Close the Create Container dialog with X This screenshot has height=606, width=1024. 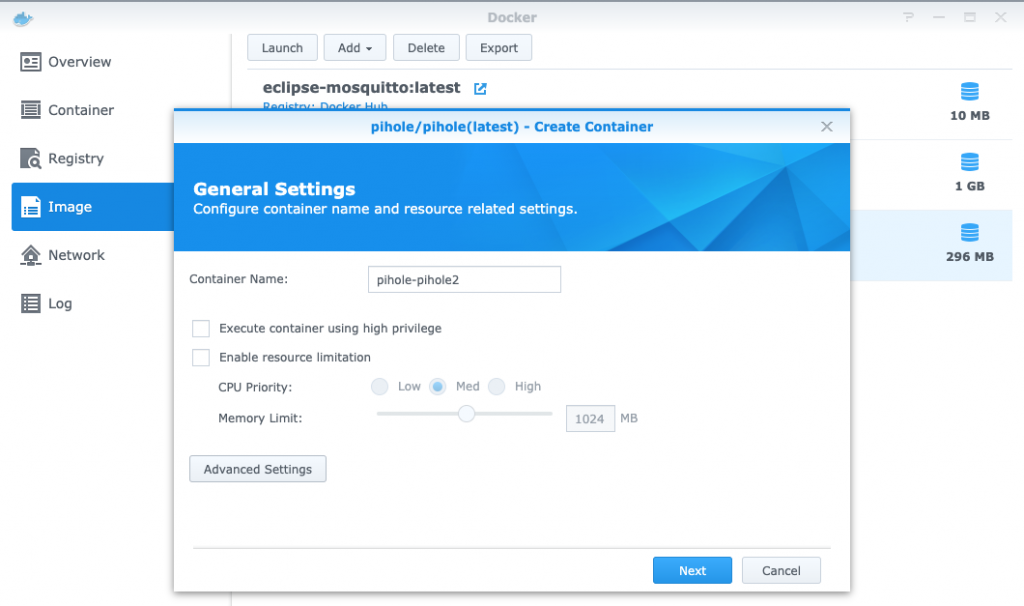[827, 127]
